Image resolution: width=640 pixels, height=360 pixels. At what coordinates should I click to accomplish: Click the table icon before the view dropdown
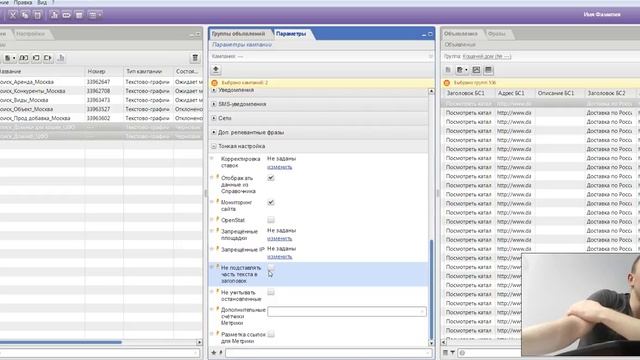pos(79,15)
